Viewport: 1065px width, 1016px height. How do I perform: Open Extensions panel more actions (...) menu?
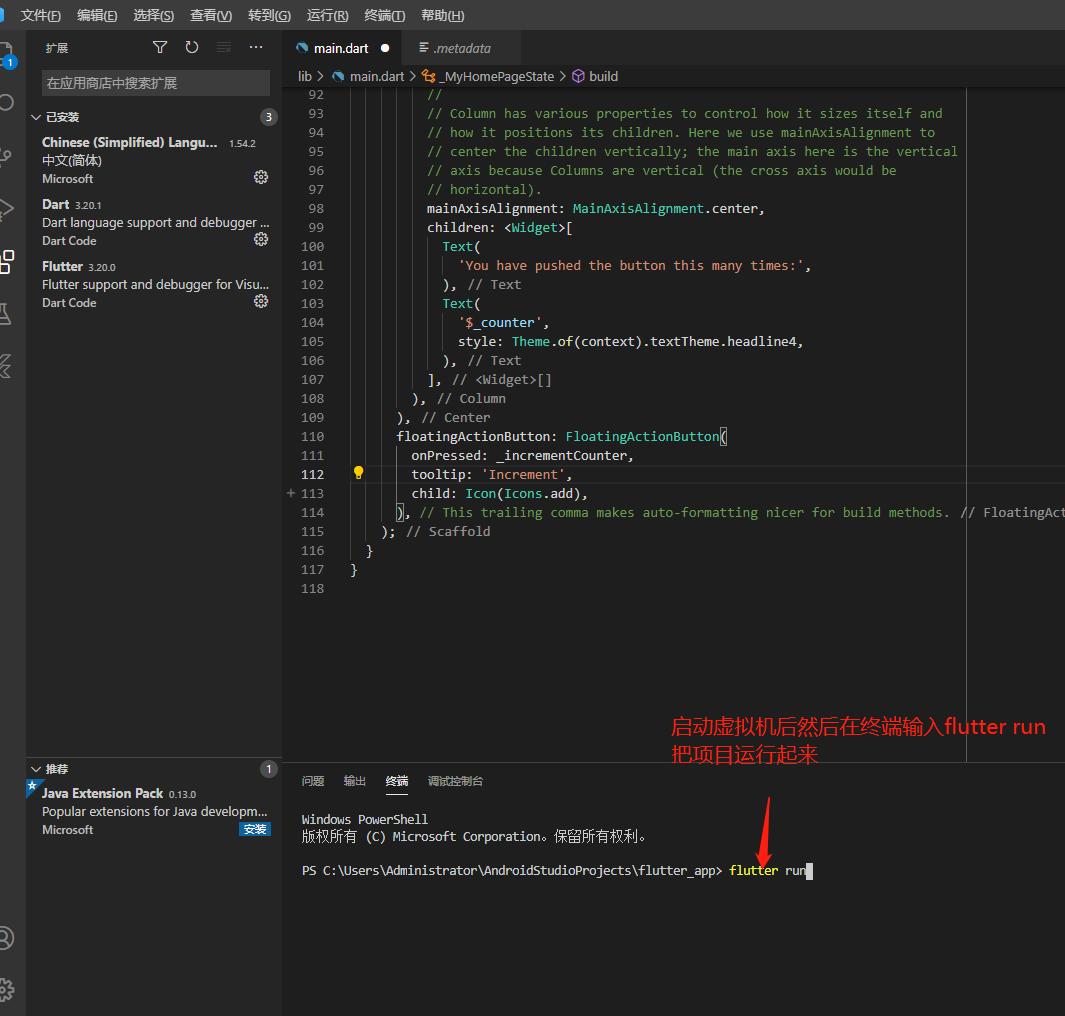pos(255,46)
